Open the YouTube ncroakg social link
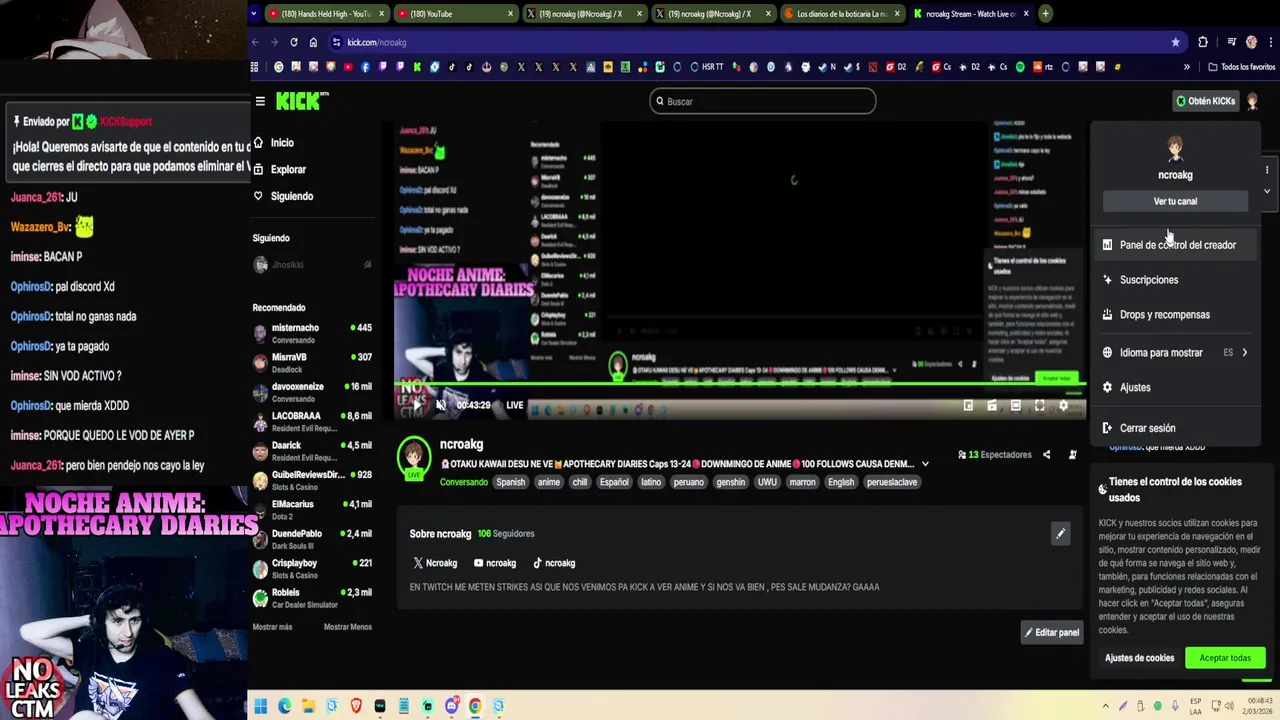Image resolution: width=1280 pixels, height=720 pixels. 495,563
